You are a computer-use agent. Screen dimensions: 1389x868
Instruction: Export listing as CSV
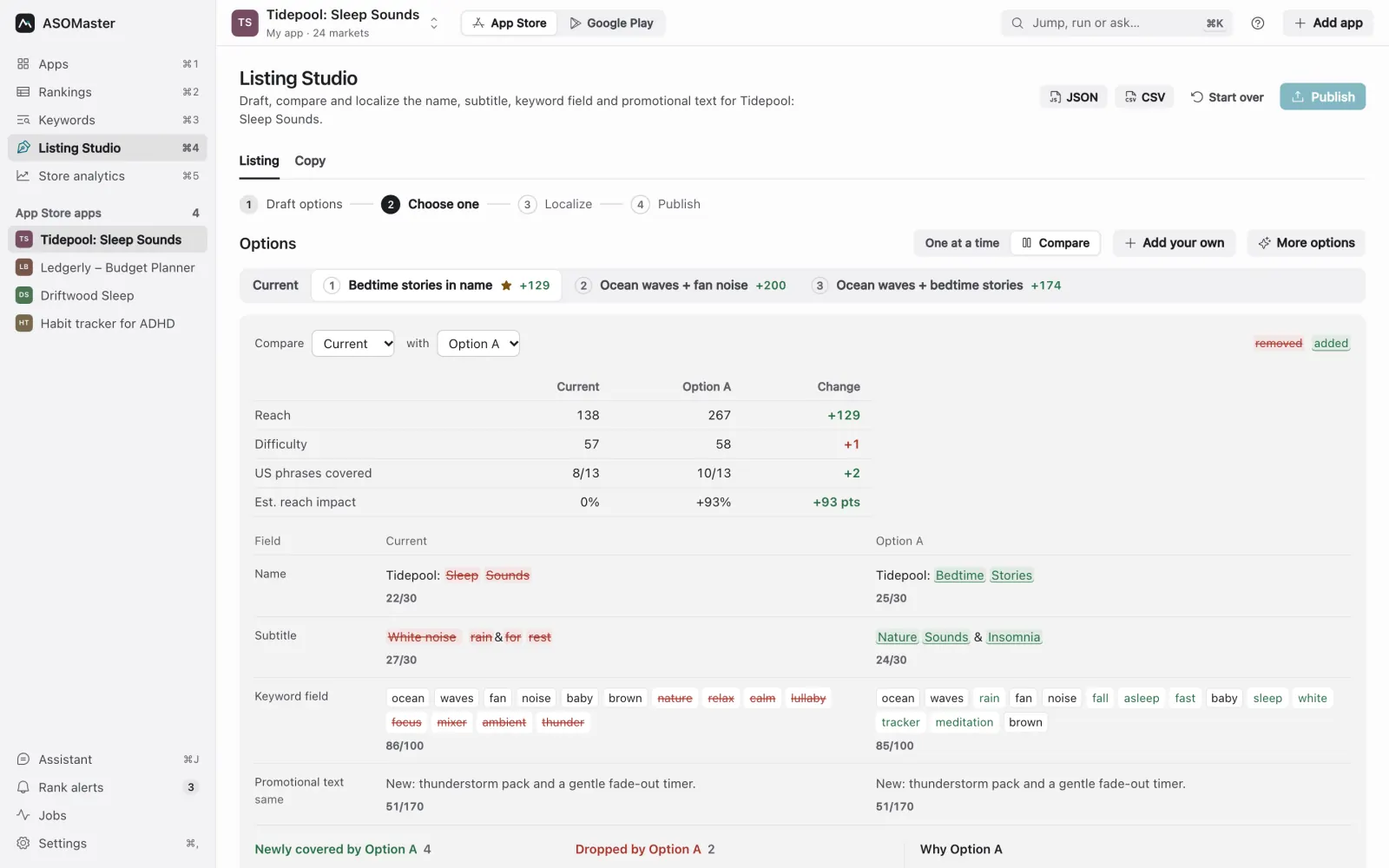tap(1144, 96)
